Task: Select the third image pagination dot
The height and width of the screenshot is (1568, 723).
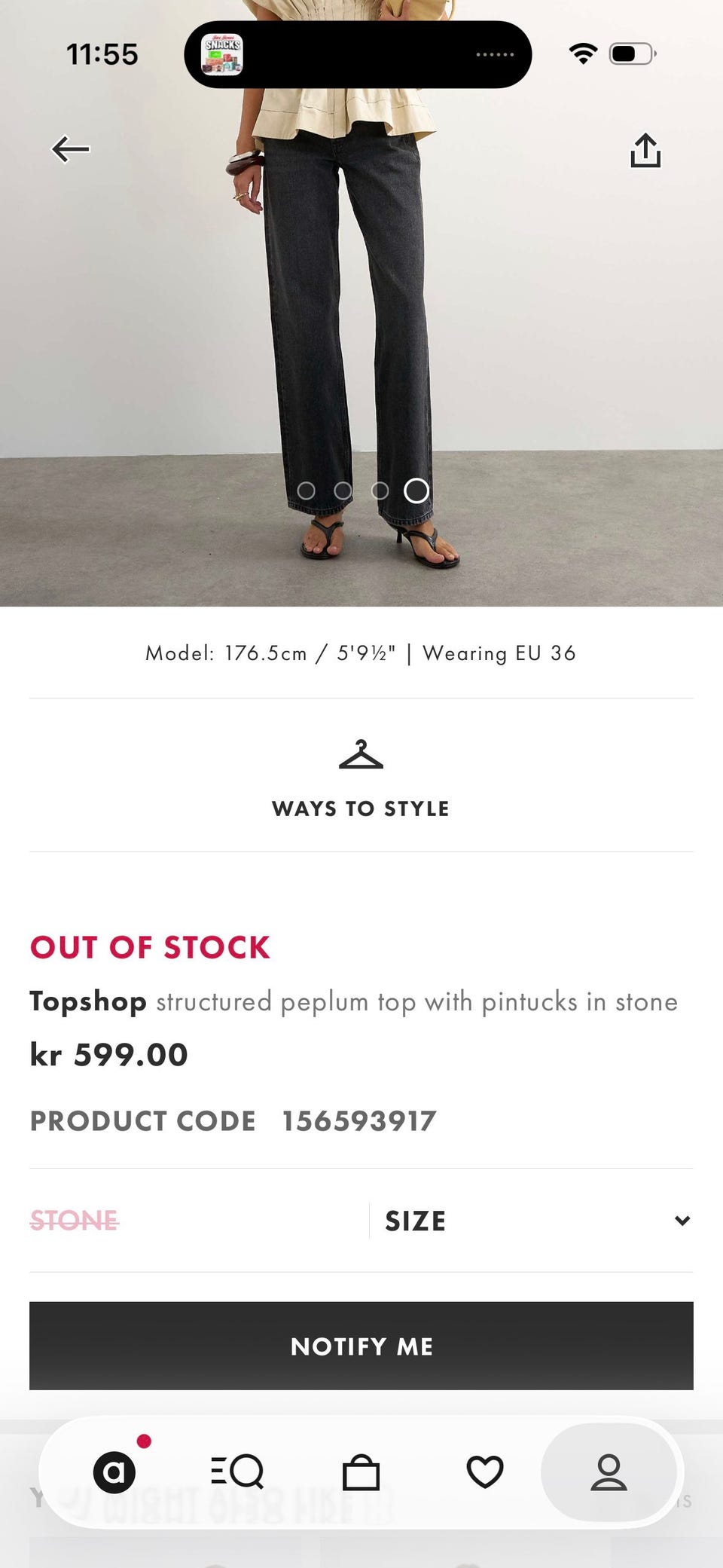Action: click(380, 491)
